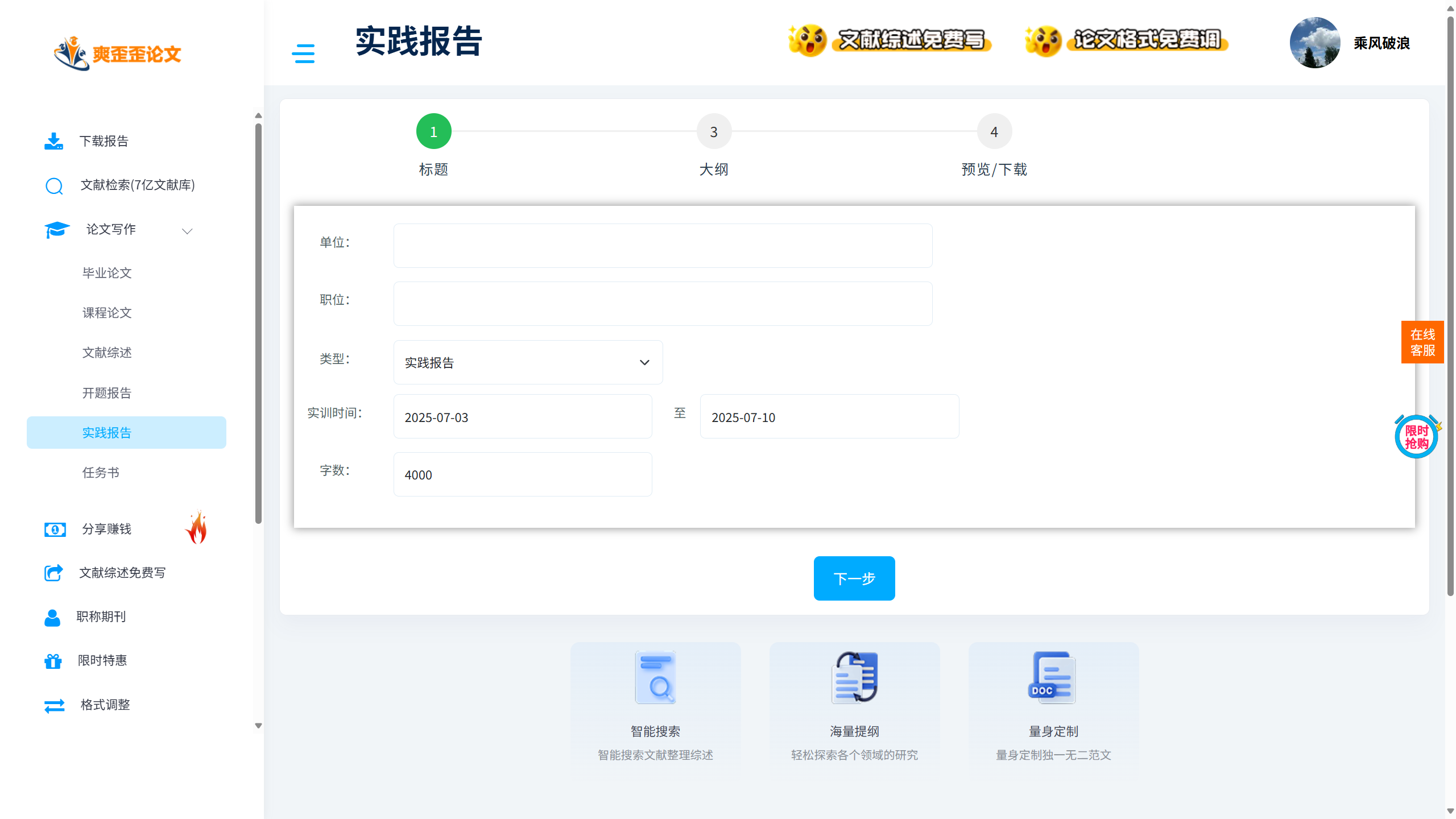Click the 限时抢购 floating badge
The width and height of the screenshot is (1456, 819).
tap(1416, 437)
